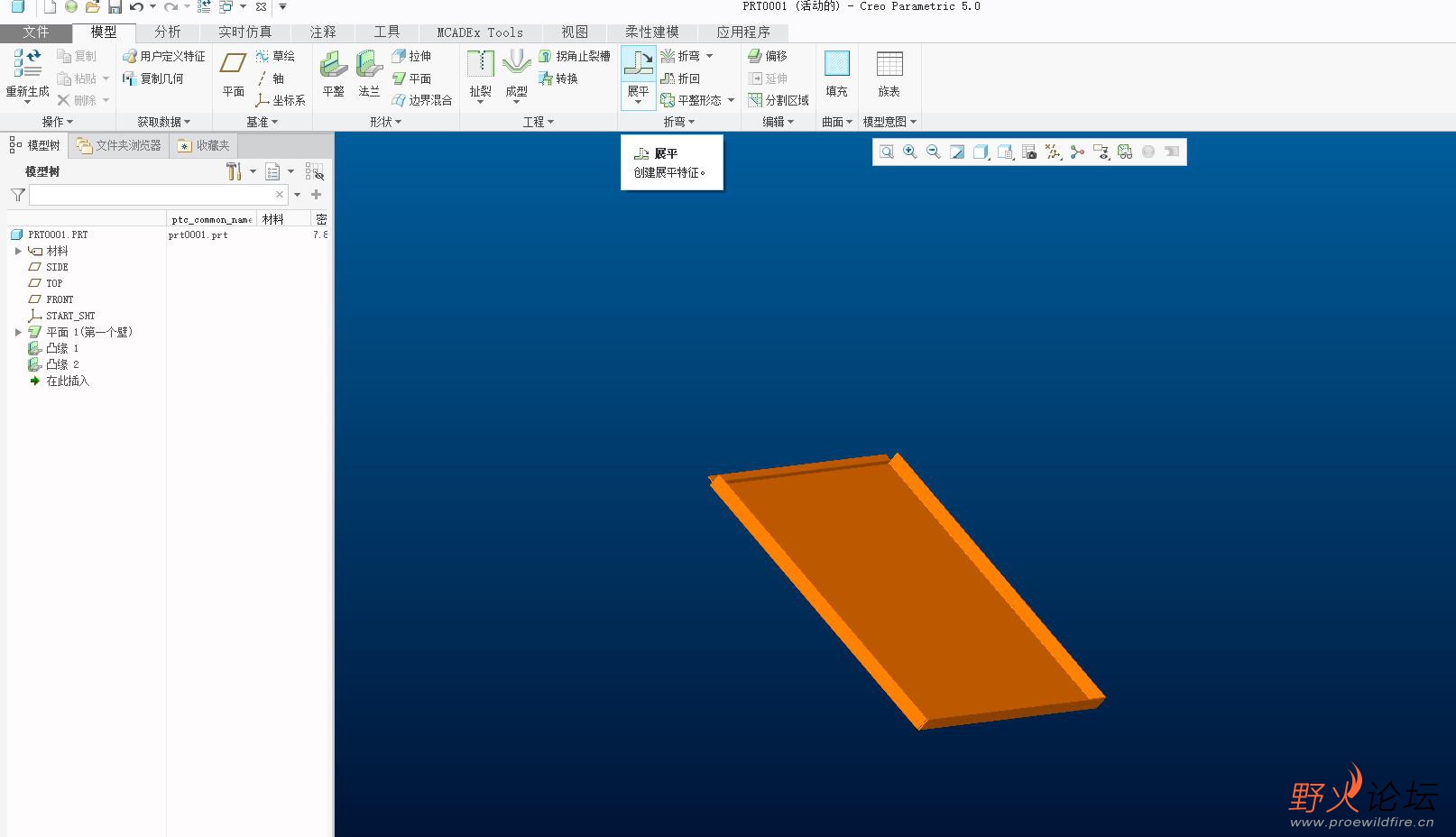This screenshot has width=1456, height=837.
Task: Click the Save icon in quick access toolbar
Action: [x=115, y=7]
